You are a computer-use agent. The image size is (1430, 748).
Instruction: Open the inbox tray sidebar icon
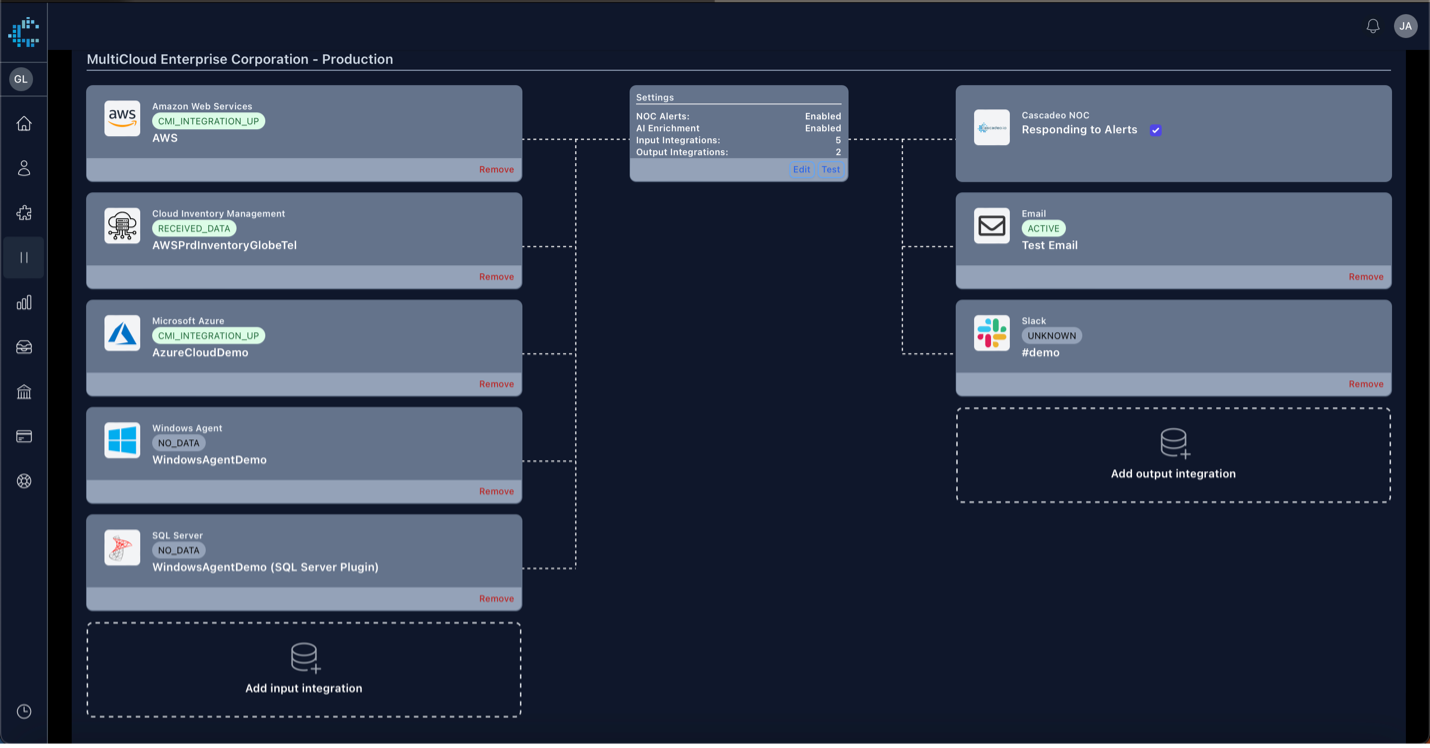pos(24,347)
